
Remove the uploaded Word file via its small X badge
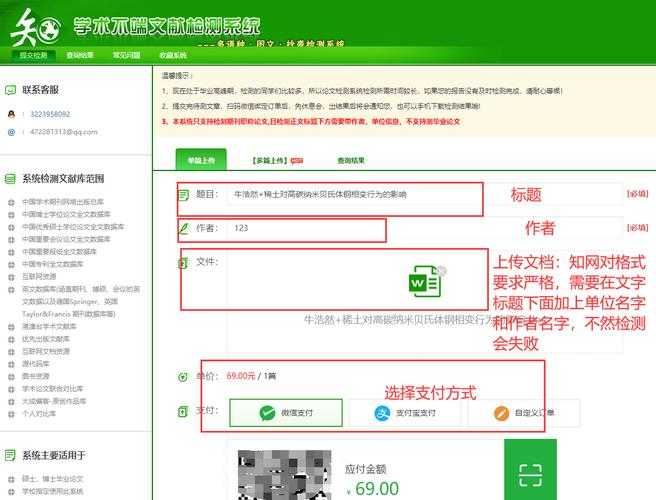[442, 270]
